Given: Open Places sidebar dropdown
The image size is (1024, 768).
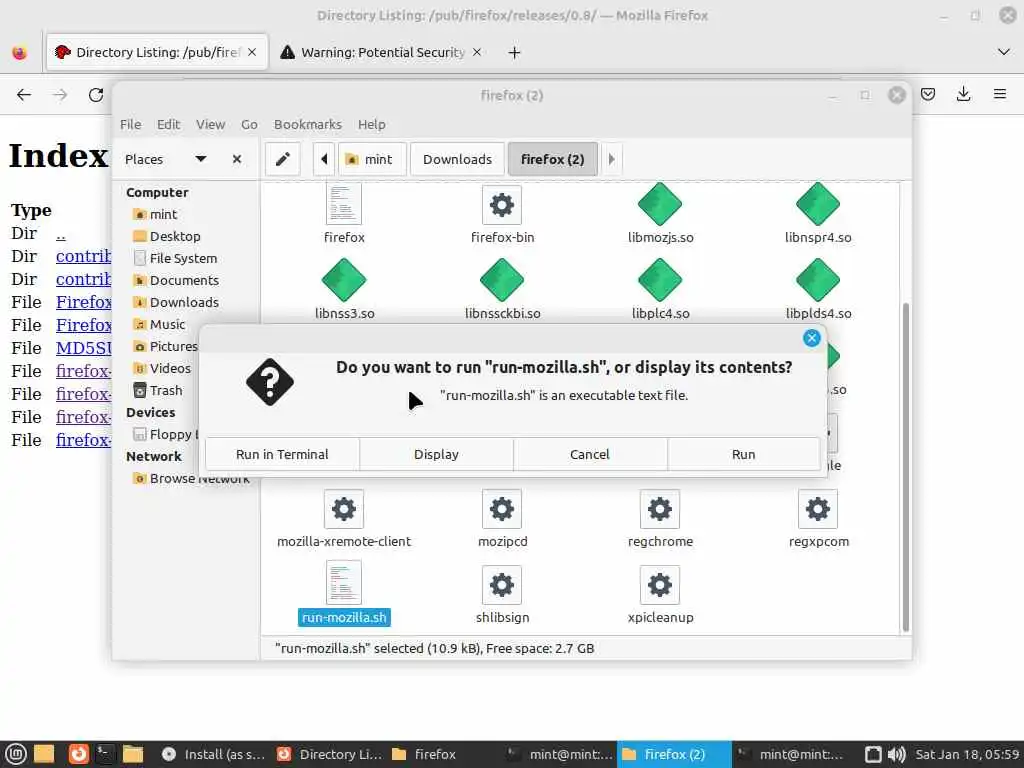Looking at the screenshot, I should point(200,159).
